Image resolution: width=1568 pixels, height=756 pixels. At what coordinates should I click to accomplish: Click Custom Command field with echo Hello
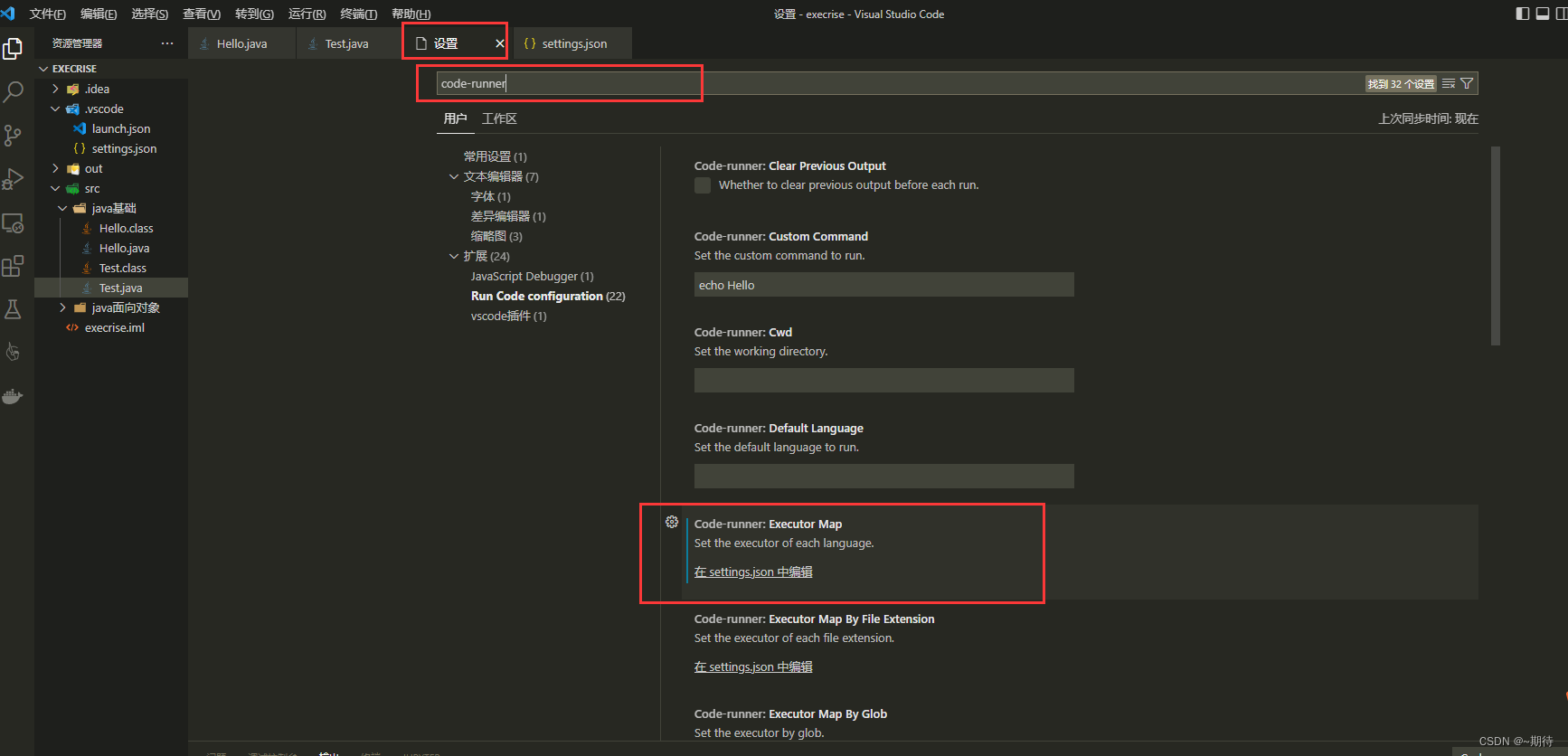[884, 285]
